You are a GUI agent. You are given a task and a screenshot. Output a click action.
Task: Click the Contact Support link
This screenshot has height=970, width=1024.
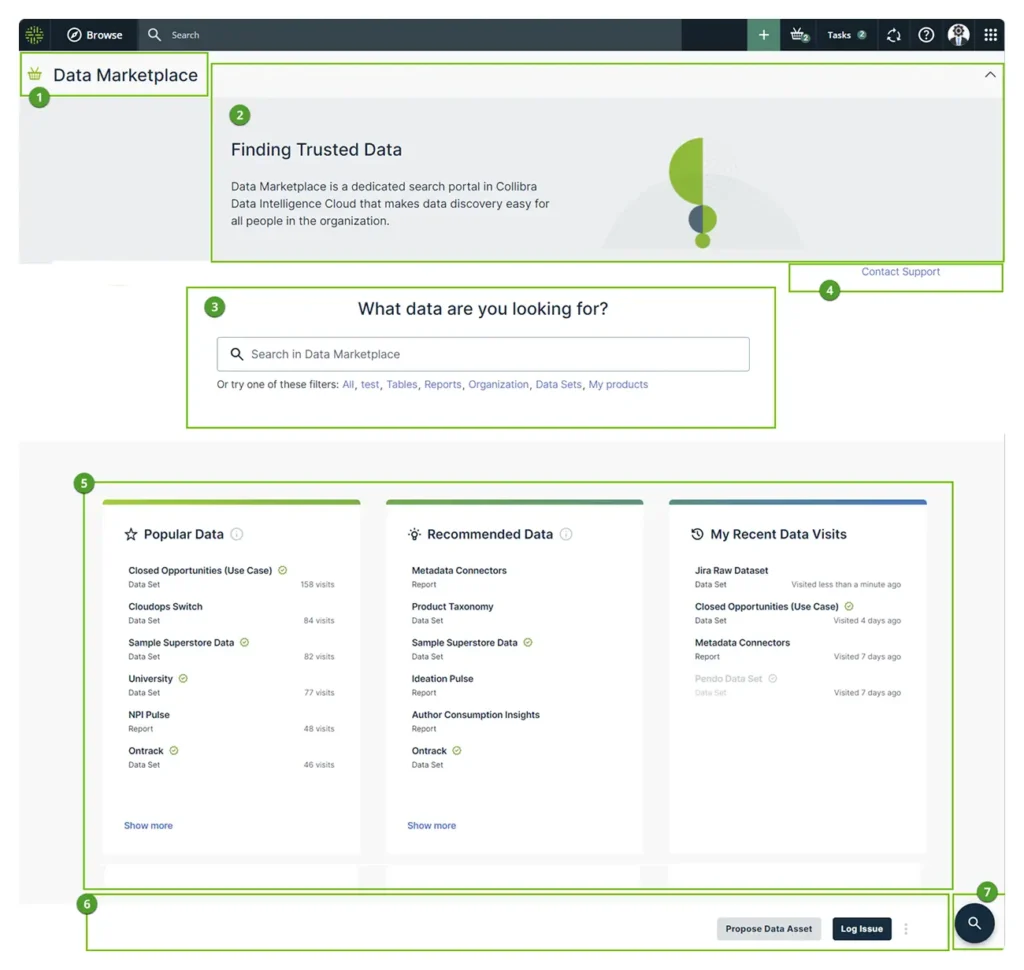[900, 272]
